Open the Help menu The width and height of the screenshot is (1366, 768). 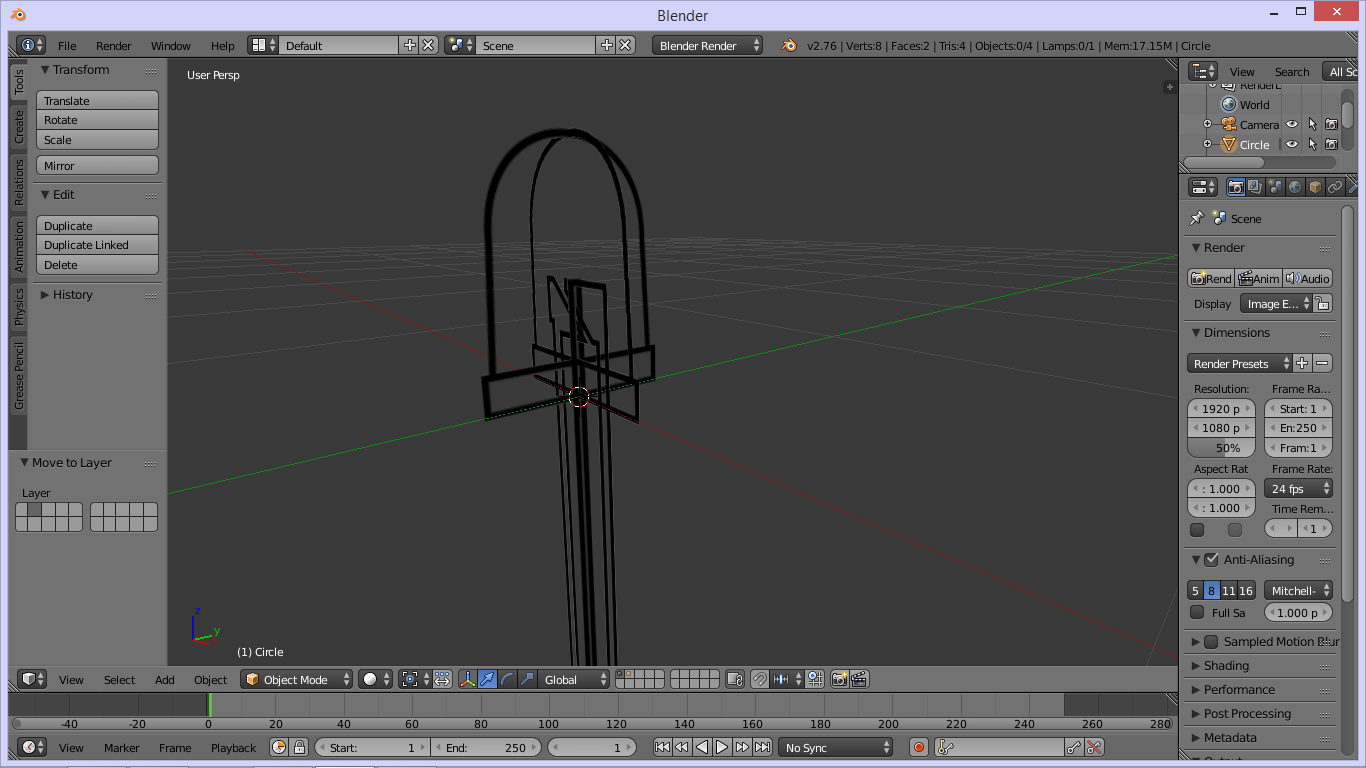[223, 45]
